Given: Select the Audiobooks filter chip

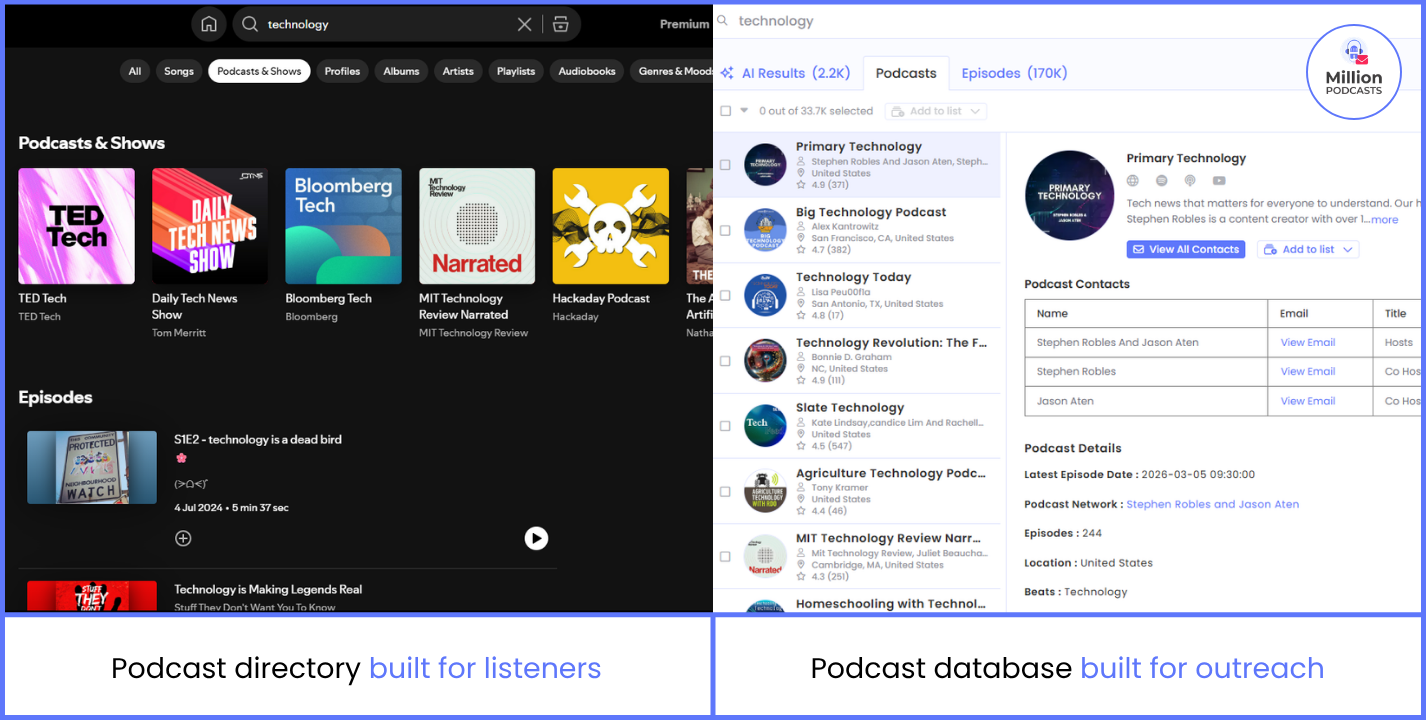Looking at the screenshot, I should point(586,71).
